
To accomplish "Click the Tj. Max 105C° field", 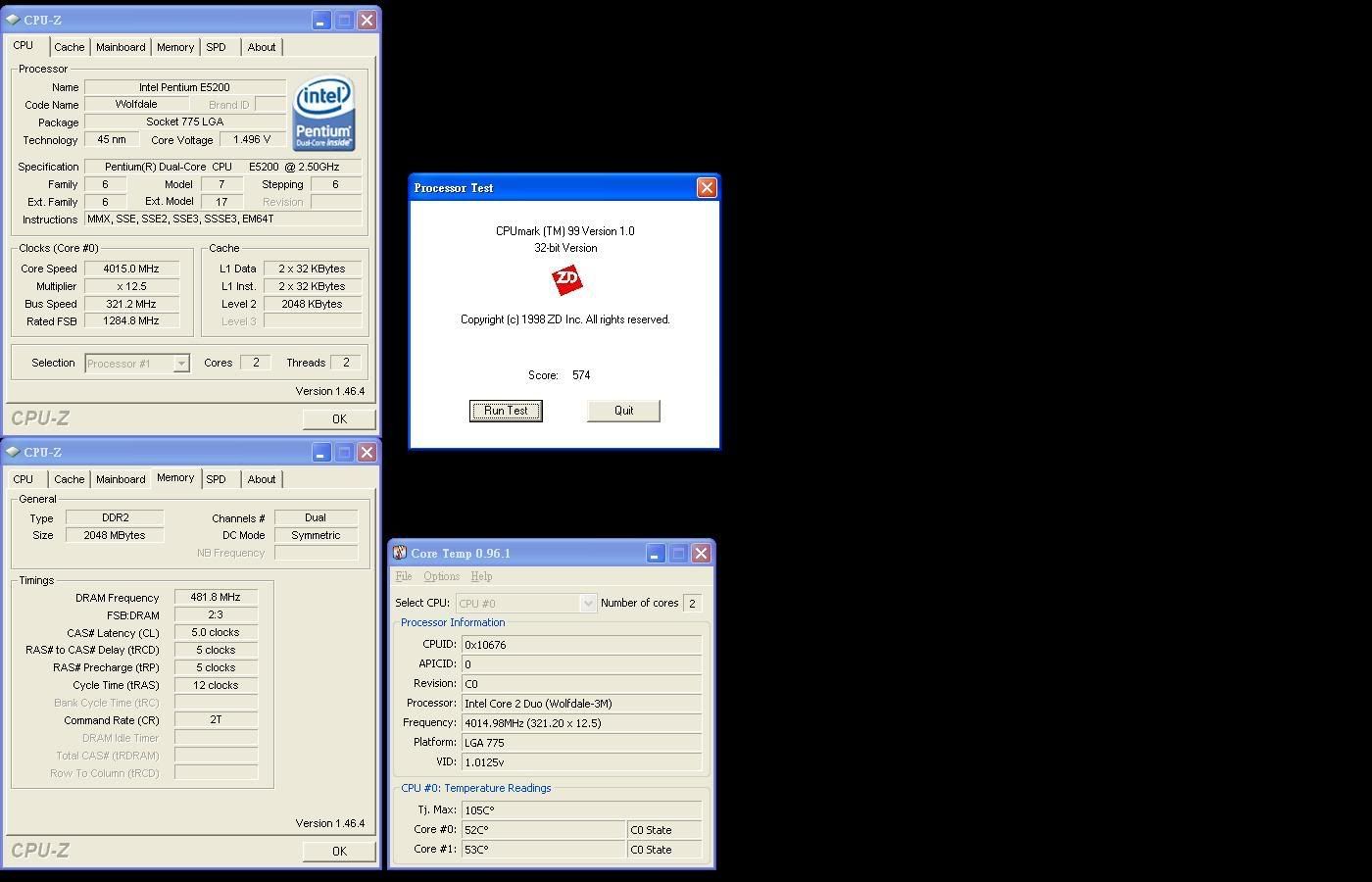I will 581,810.
